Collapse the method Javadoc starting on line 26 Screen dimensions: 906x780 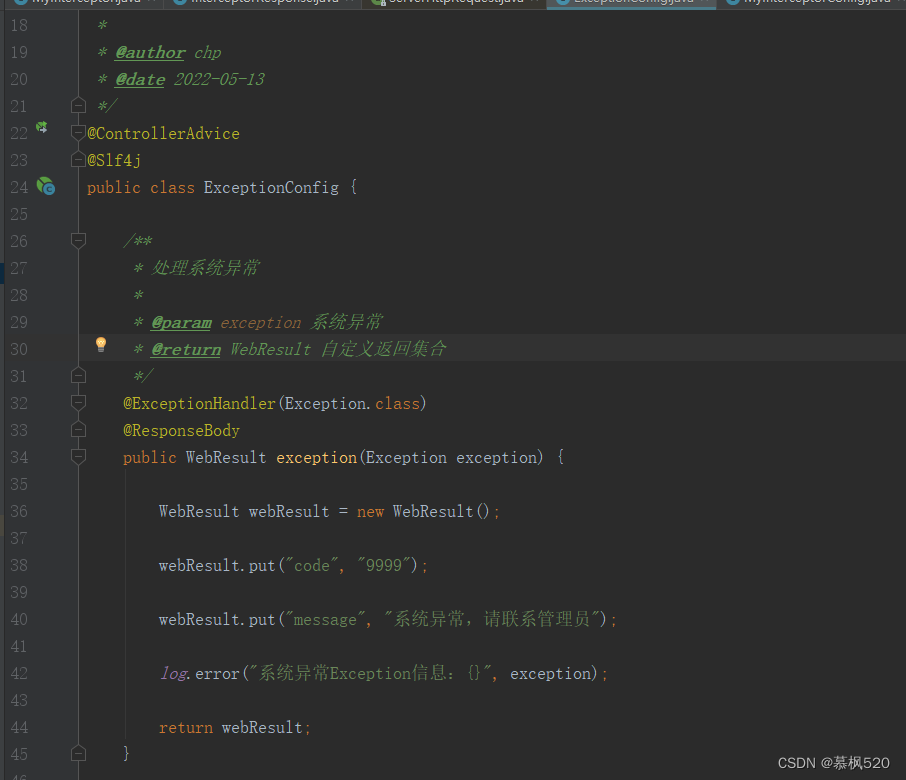click(78, 240)
